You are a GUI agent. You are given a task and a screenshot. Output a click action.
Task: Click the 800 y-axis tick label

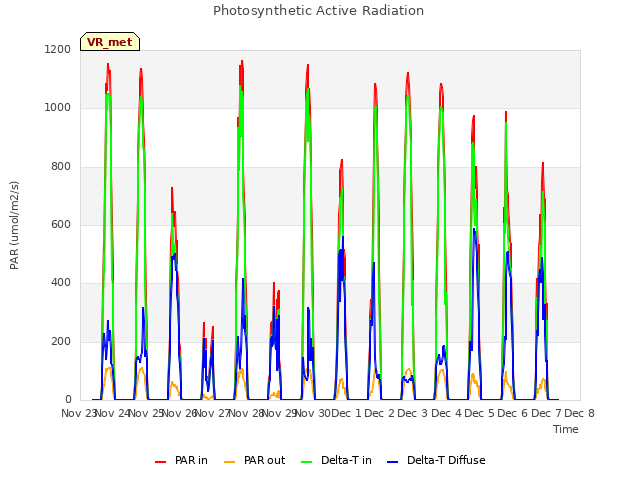(x=61, y=166)
